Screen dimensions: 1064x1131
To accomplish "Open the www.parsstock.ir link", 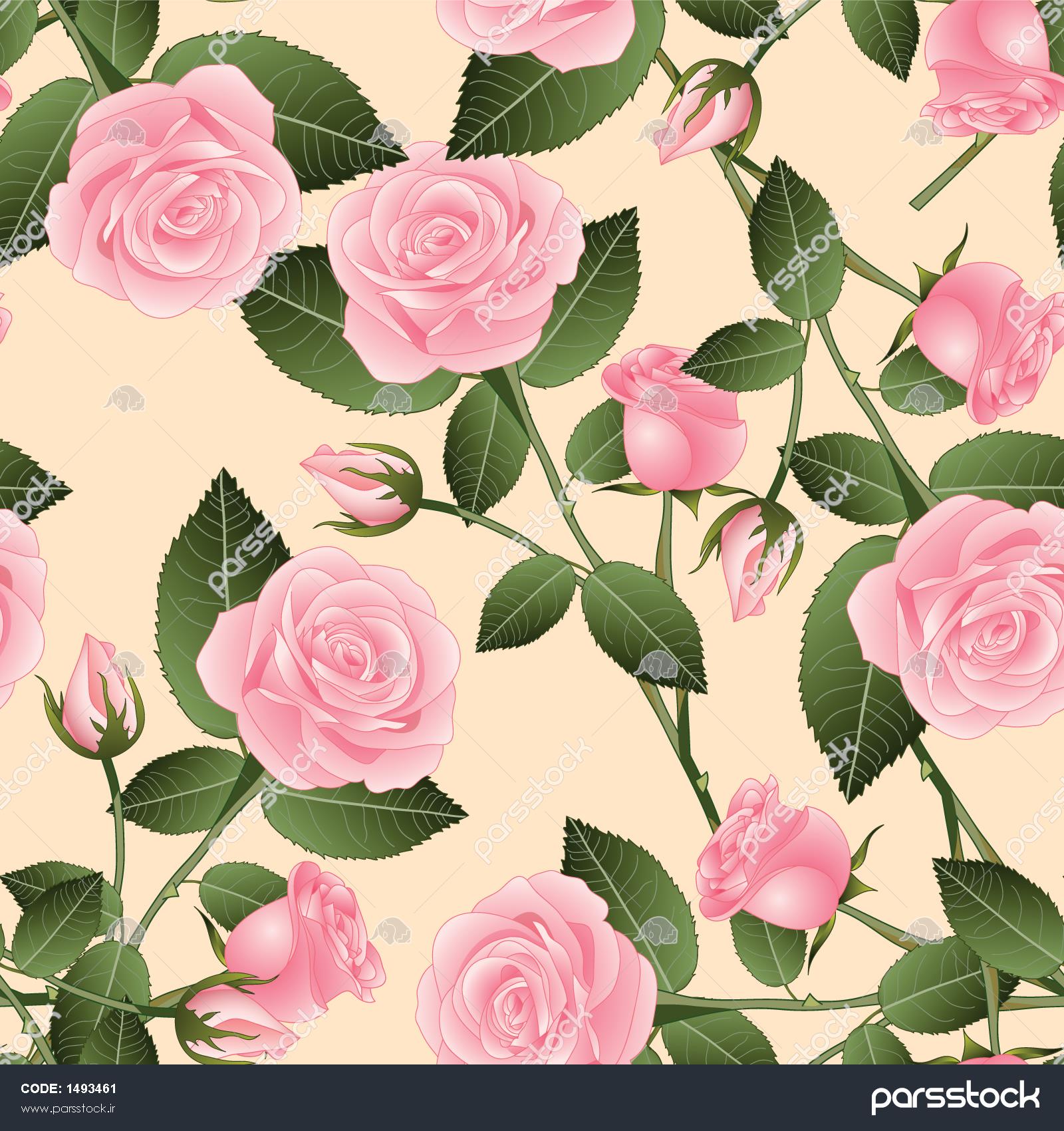I will click(x=68, y=1116).
